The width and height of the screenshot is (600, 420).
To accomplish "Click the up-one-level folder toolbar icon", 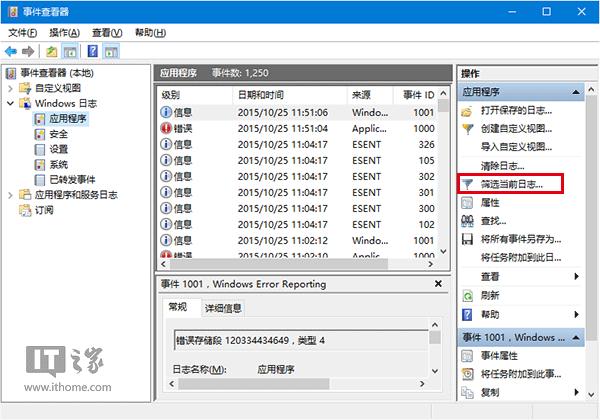I will [x=52, y=51].
